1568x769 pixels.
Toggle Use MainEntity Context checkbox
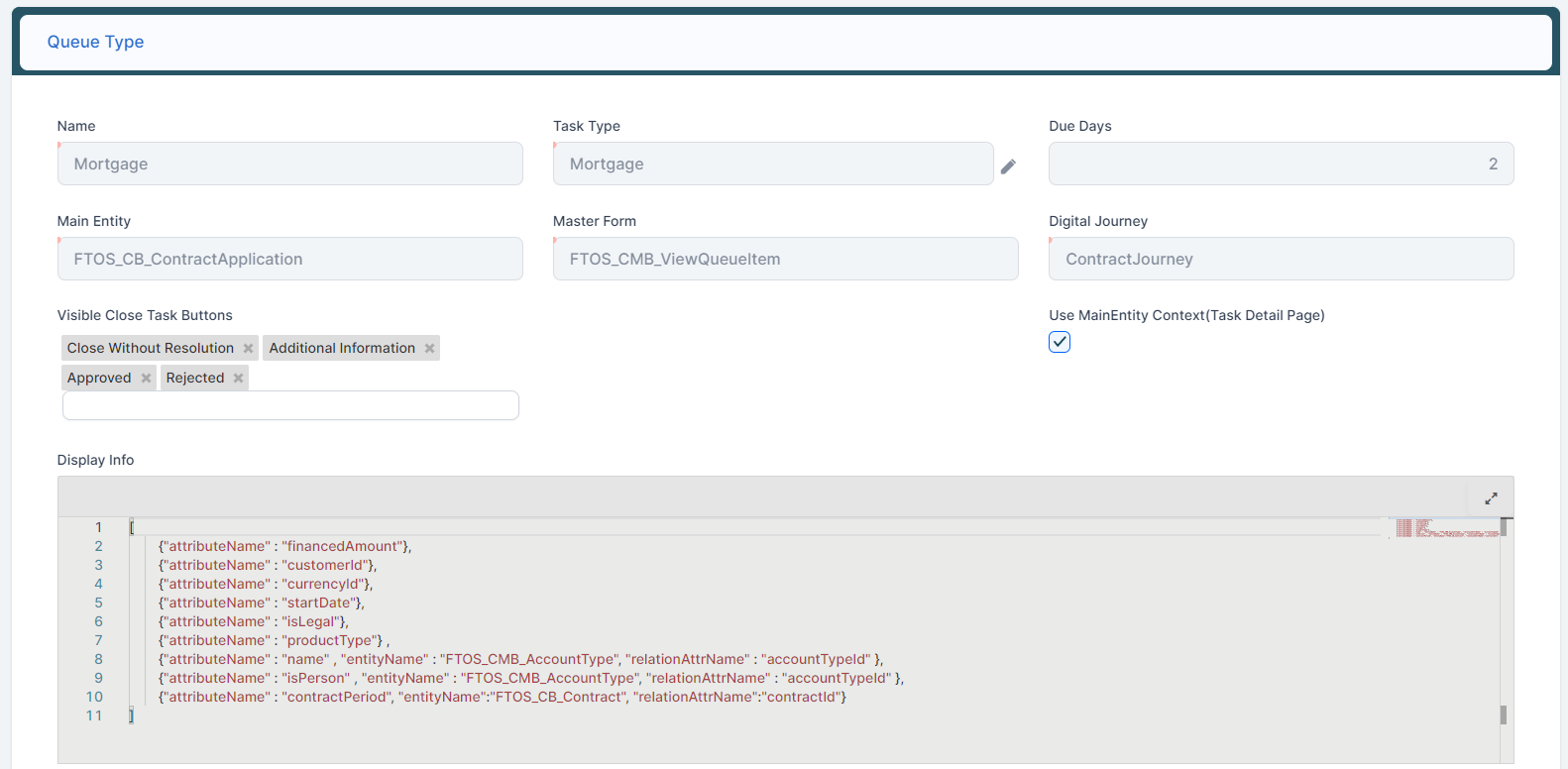(x=1060, y=342)
